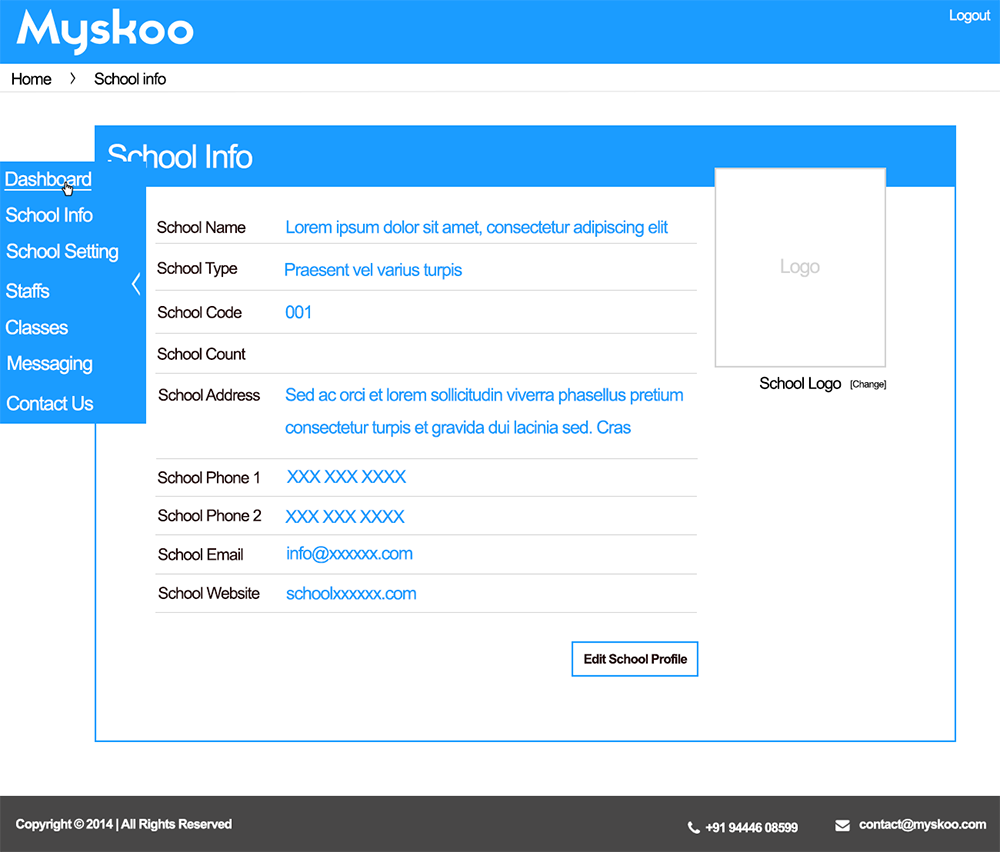
Task: Click the footer email contact@myskoo.com
Action: 922,825
